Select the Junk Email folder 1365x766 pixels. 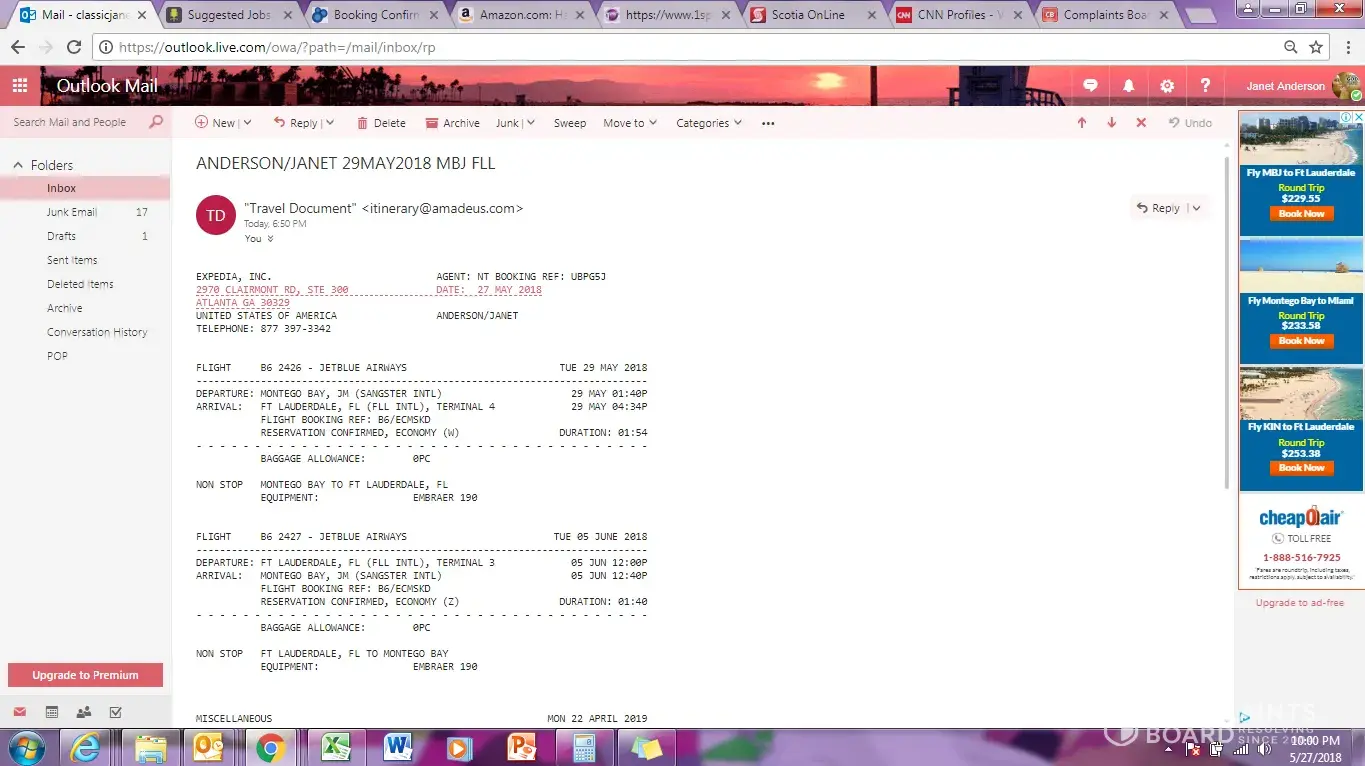(72, 212)
